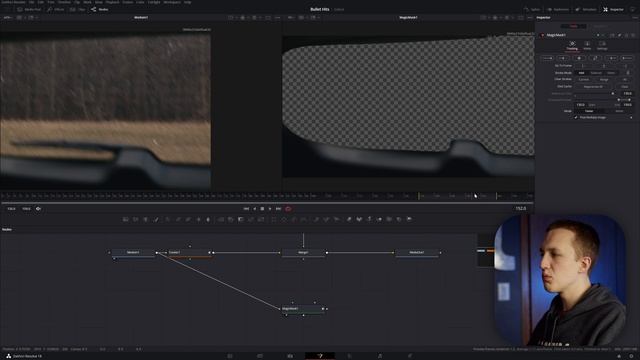Open the Edit menu

tap(41, 2)
